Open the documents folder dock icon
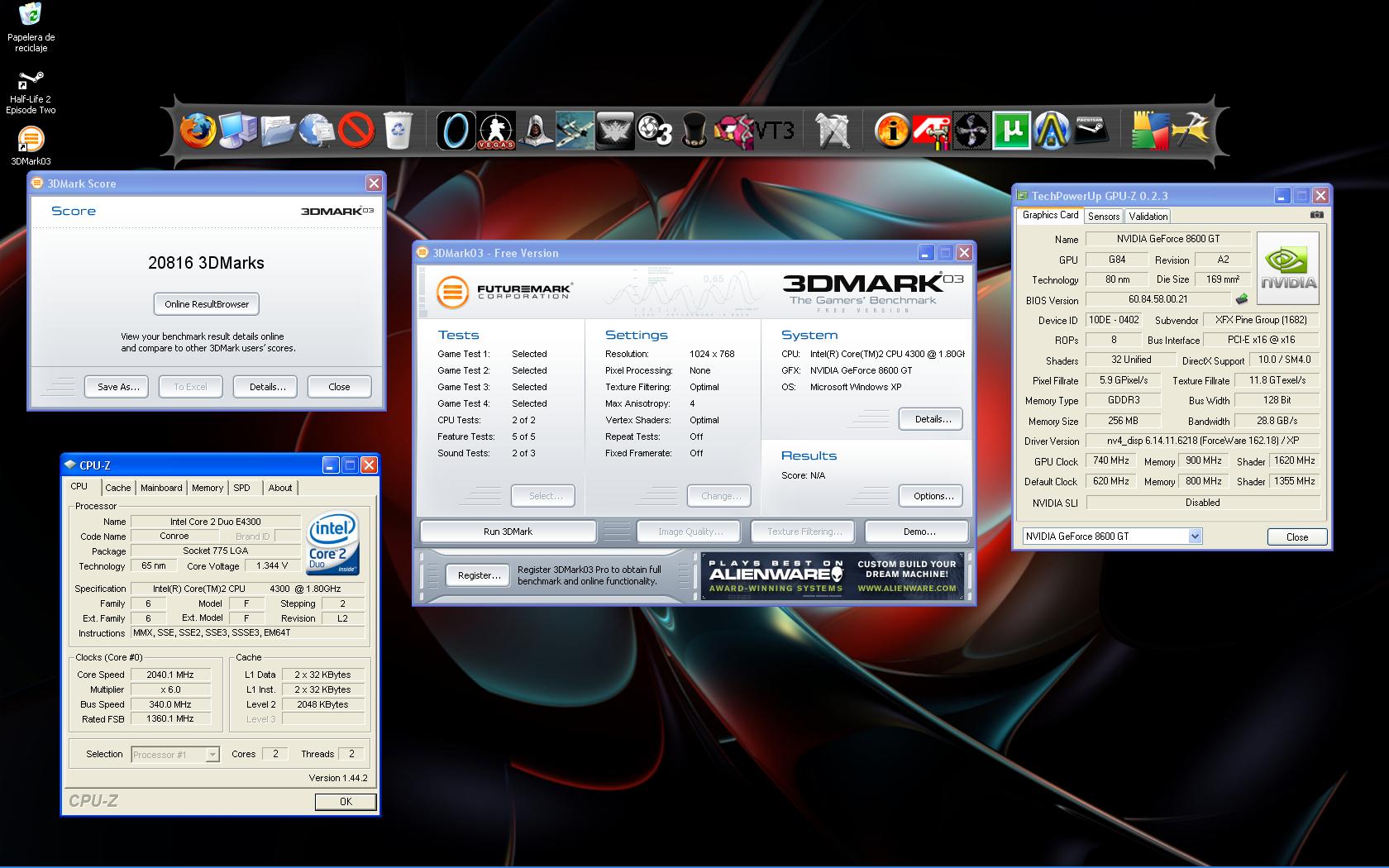This screenshot has width=1389, height=868. point(278,131)
